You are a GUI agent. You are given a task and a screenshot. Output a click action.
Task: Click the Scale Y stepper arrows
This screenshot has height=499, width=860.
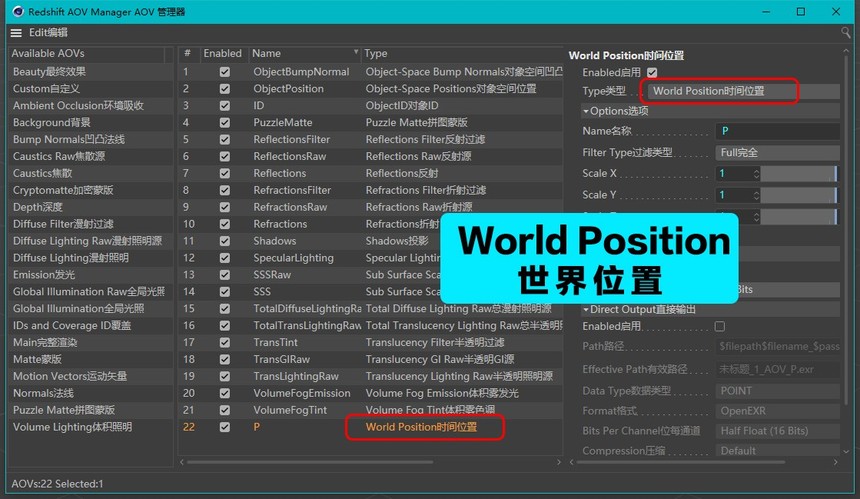coord(756,195)
